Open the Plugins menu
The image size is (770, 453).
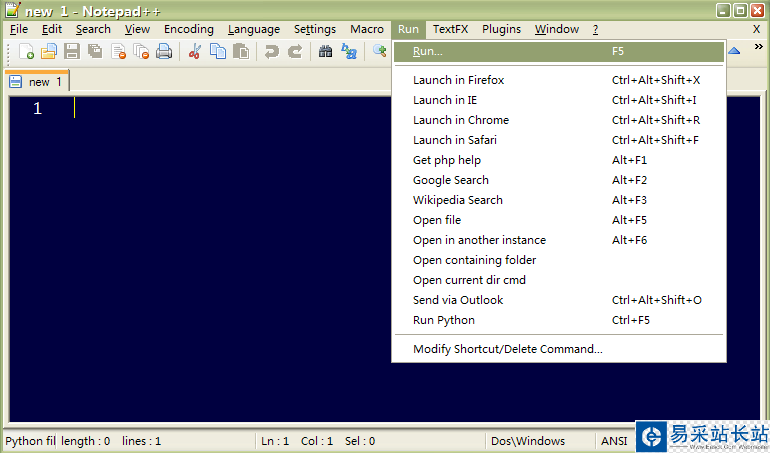point(501,29)
